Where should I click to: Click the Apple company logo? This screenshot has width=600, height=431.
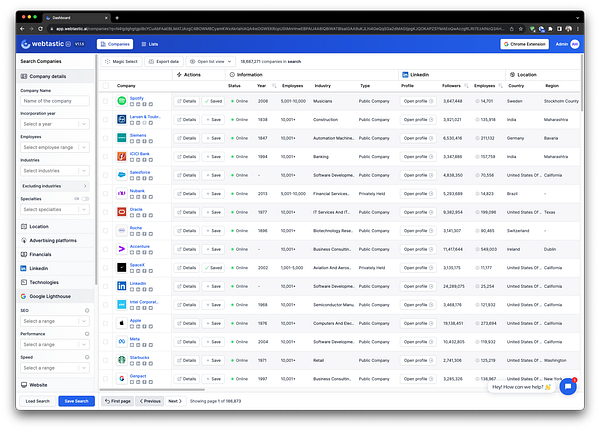[121, 323]
